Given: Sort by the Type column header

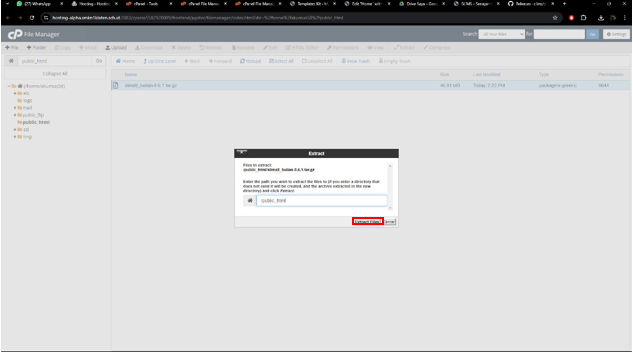Looking at the screenshot, I should 544,75.
